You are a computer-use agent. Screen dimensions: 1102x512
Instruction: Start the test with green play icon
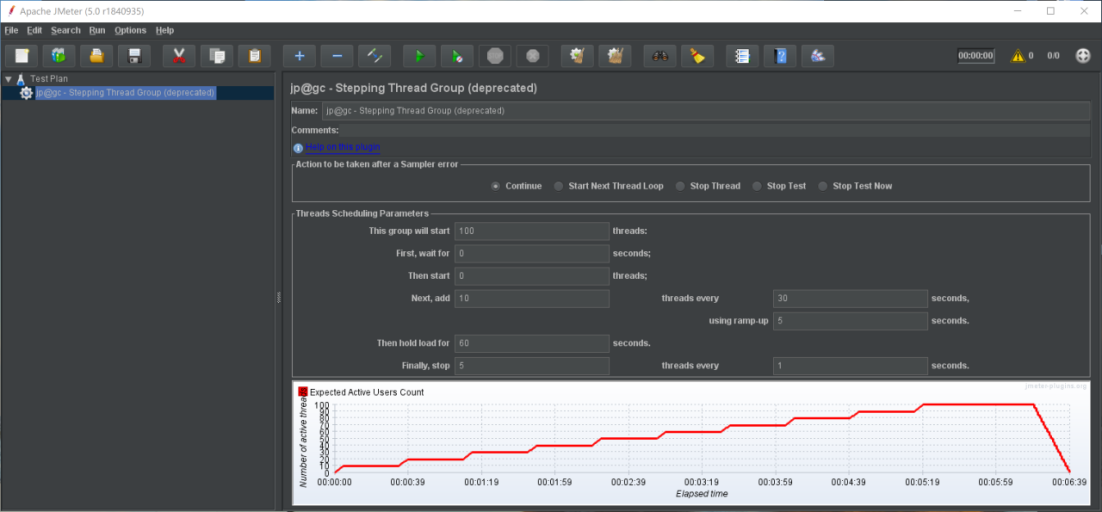click(420, 55)
